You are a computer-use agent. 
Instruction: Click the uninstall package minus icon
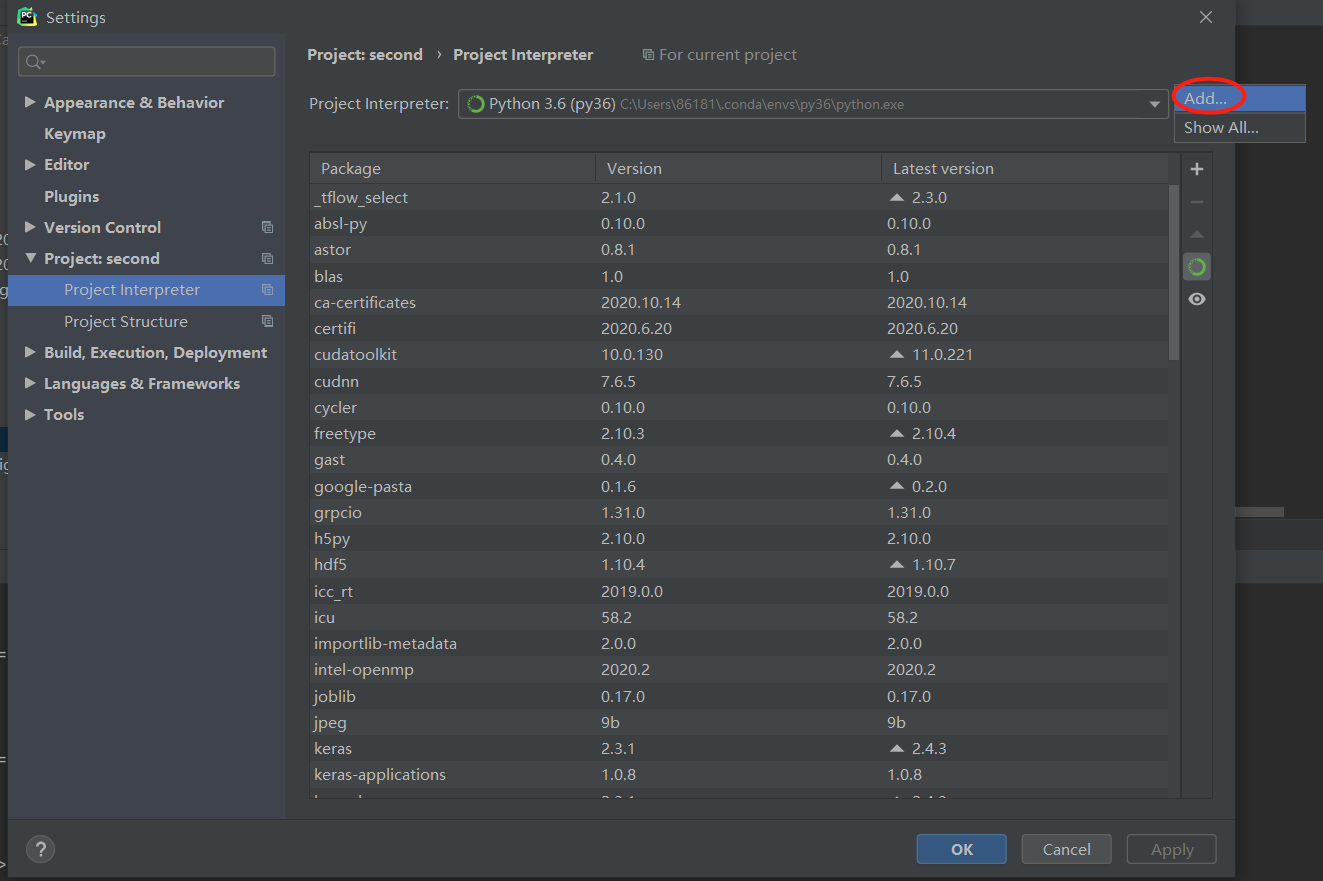[1196, 202]
